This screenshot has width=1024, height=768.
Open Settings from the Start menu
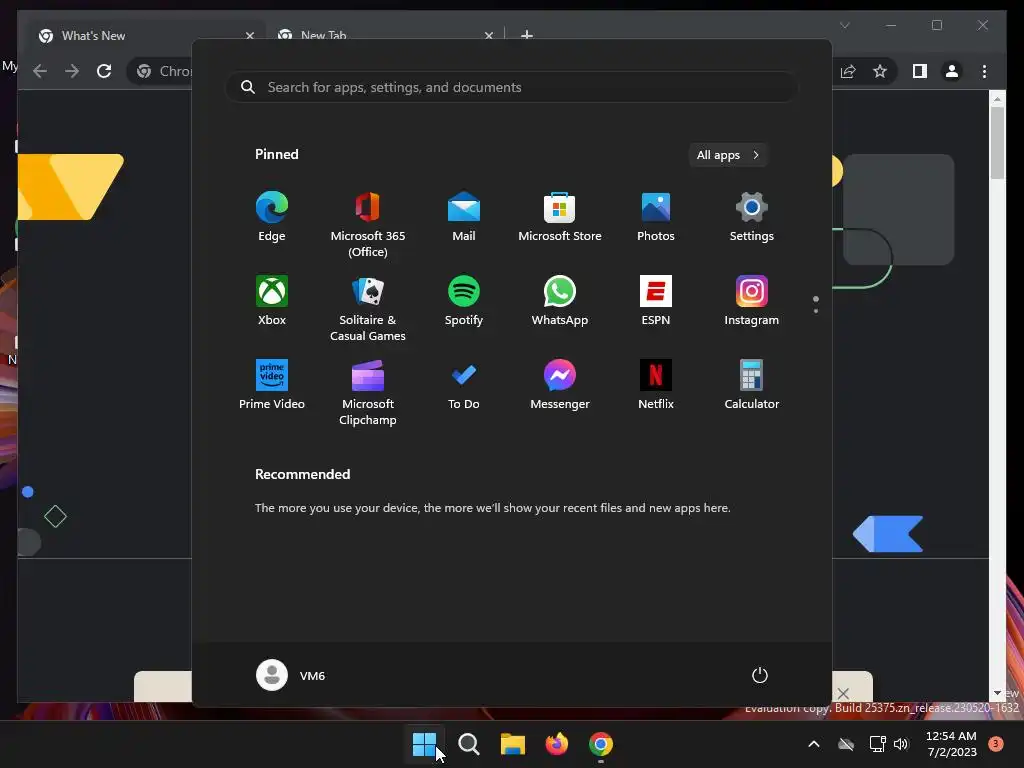pos(752,217)
